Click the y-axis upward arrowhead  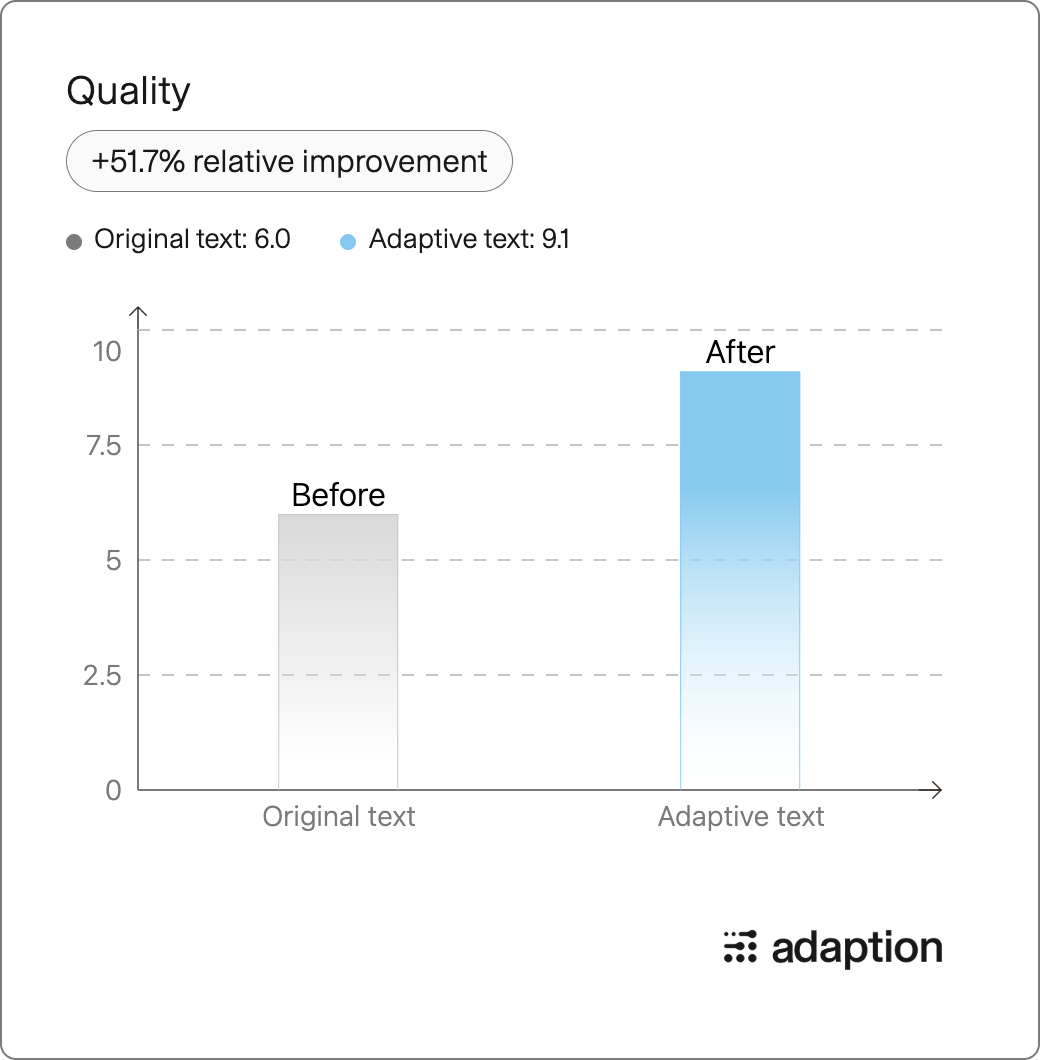(138, 312)
